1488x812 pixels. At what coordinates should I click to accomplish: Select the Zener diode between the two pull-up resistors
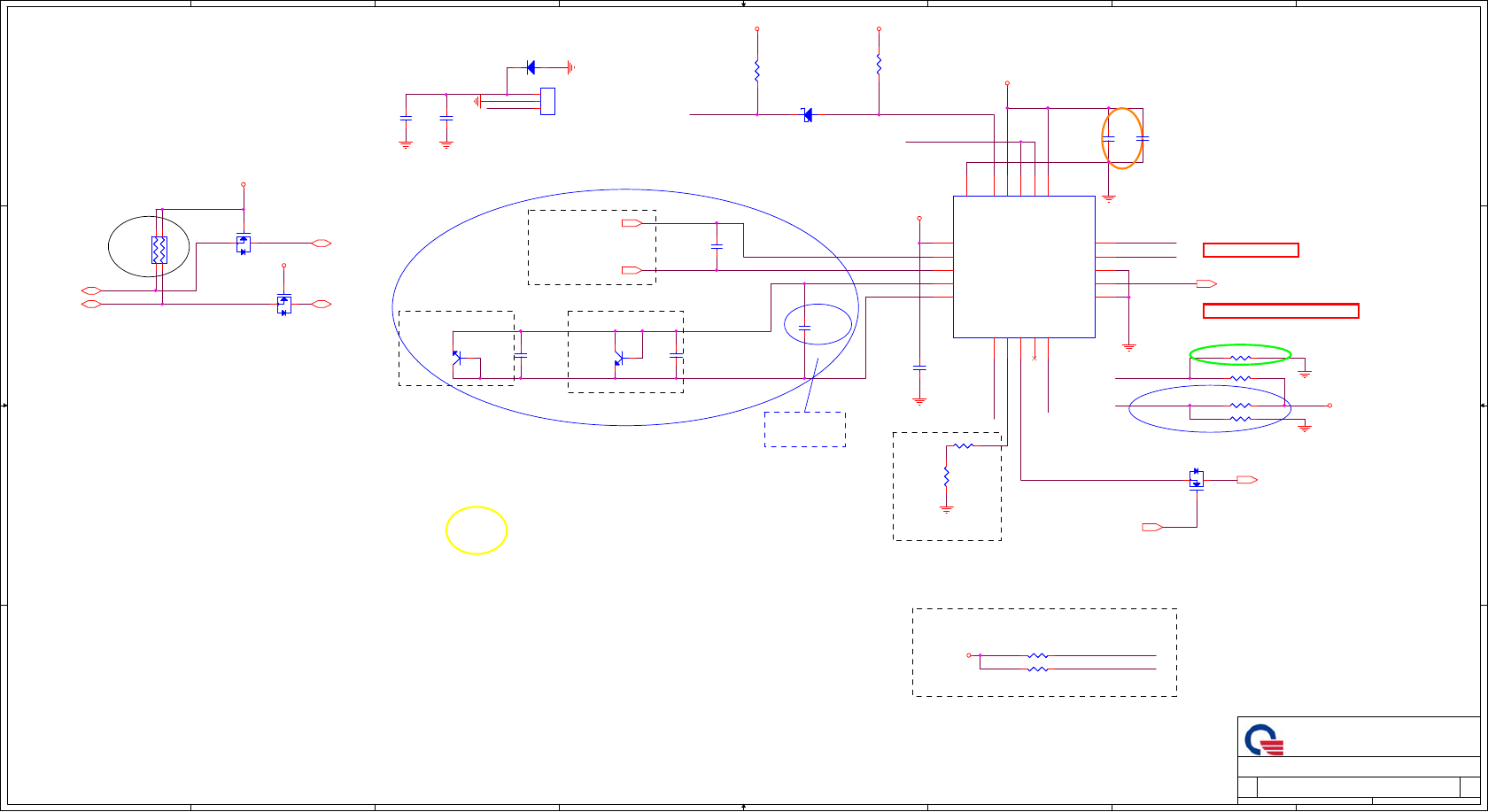pyautogui.click(x=807, y=115)
